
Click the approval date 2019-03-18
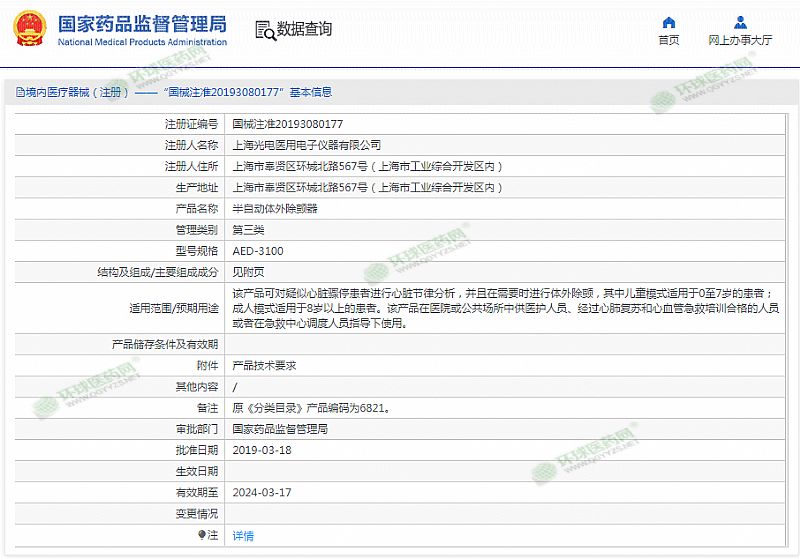[x=260, y=450]
